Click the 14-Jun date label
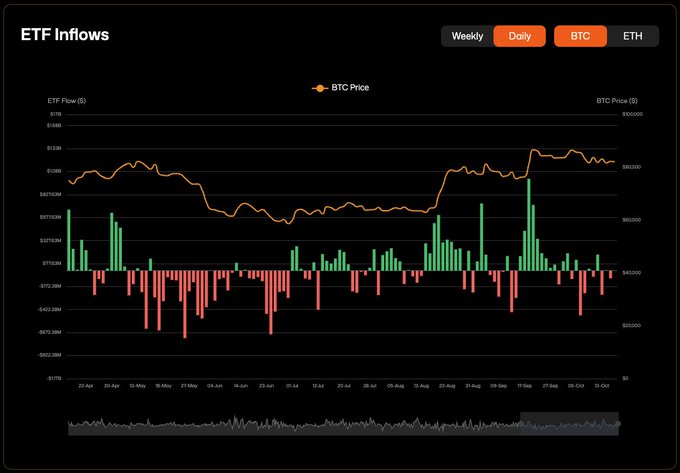The height and width of the screenshot is (473, 680). [241, 386]
